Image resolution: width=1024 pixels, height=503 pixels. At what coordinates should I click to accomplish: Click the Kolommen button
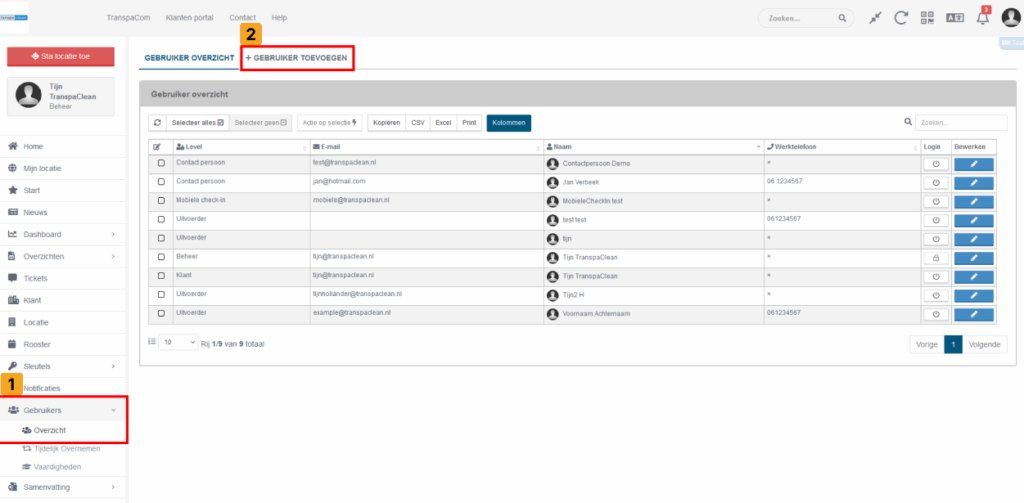508,122
